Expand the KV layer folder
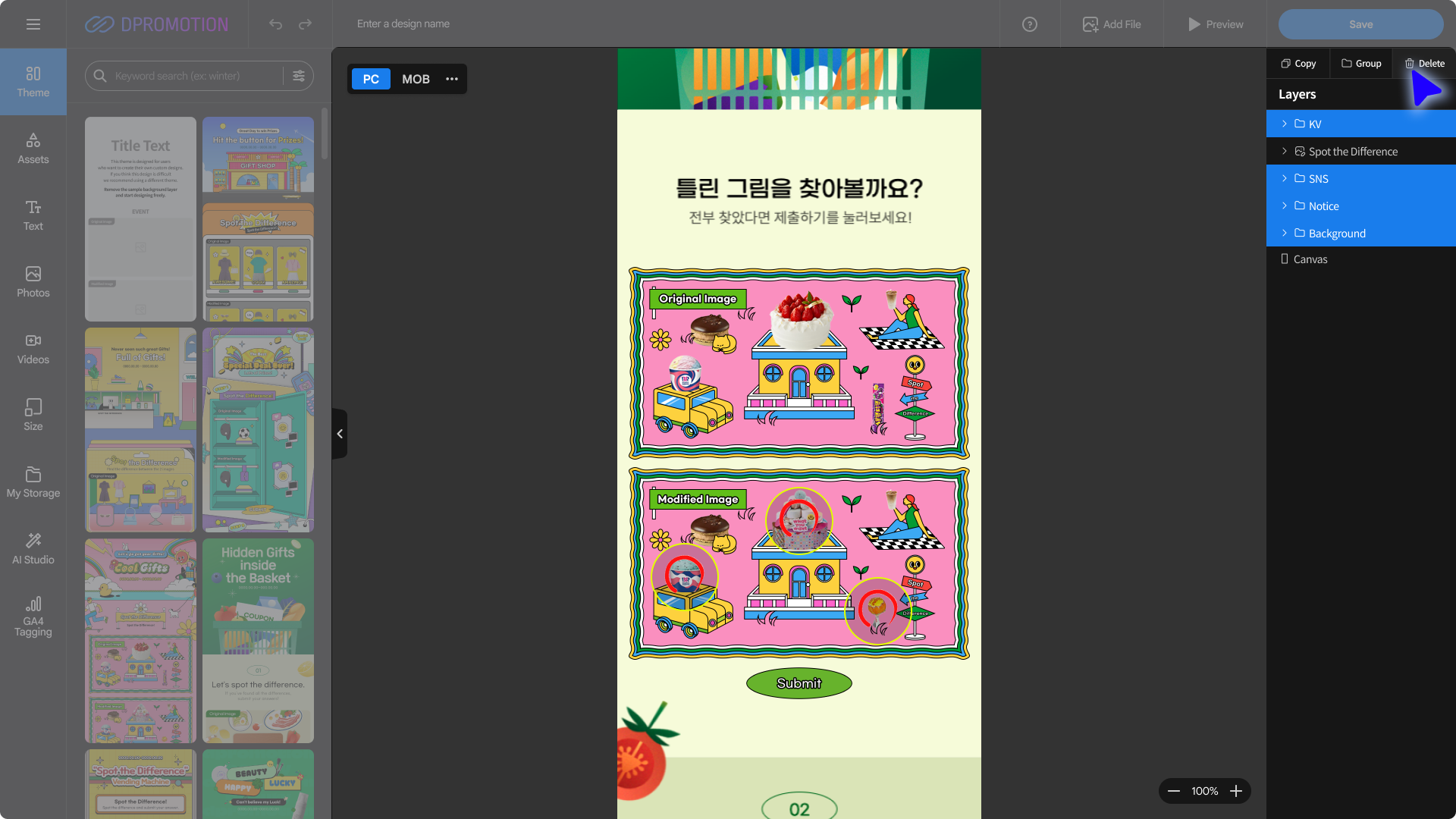The image size is (1456, 819). coord(1284,124)
